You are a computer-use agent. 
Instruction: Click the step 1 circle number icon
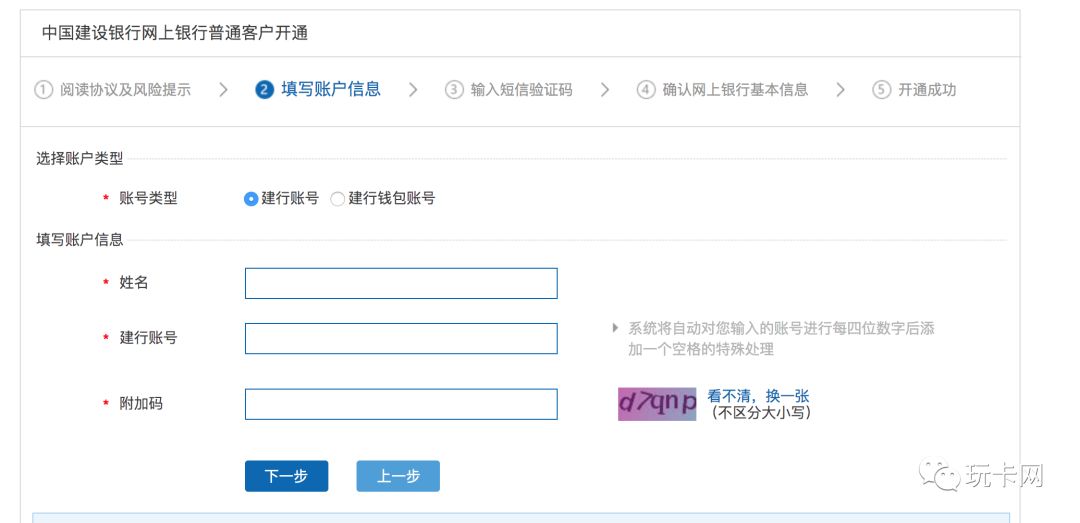(43, 90)
